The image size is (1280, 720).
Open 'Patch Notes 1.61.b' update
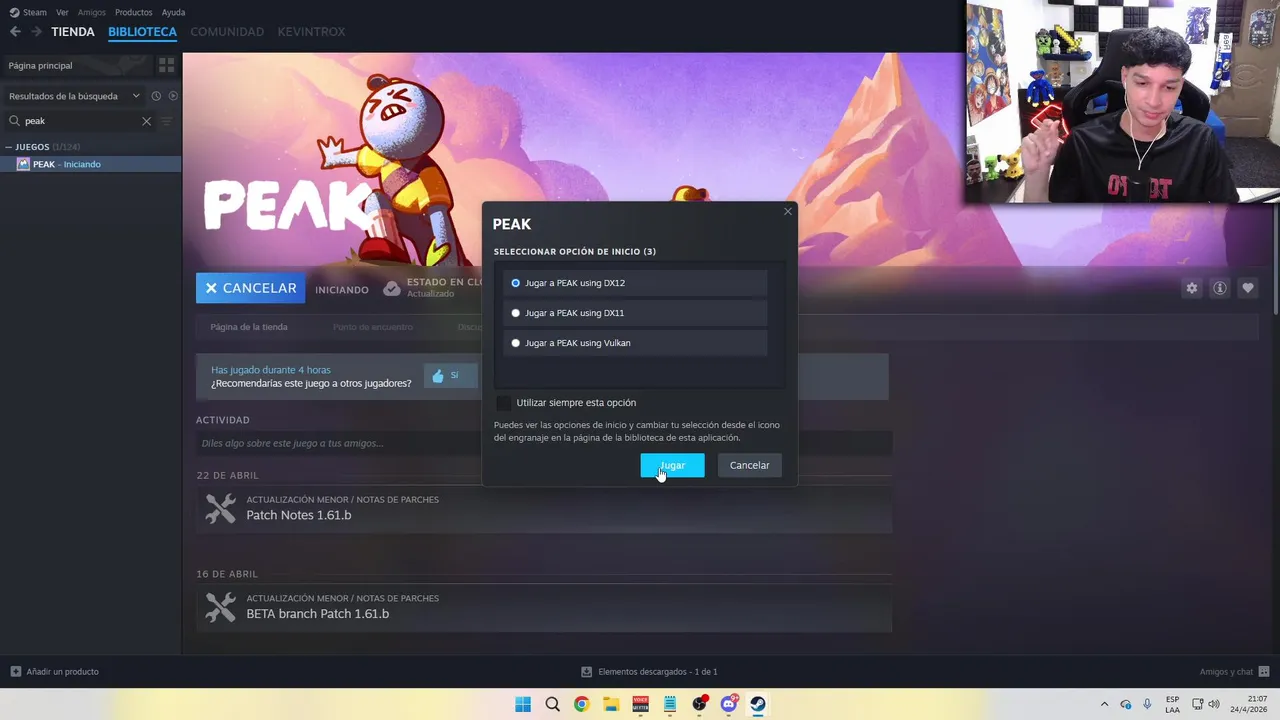pyautogui.click(x=299, y=515)
